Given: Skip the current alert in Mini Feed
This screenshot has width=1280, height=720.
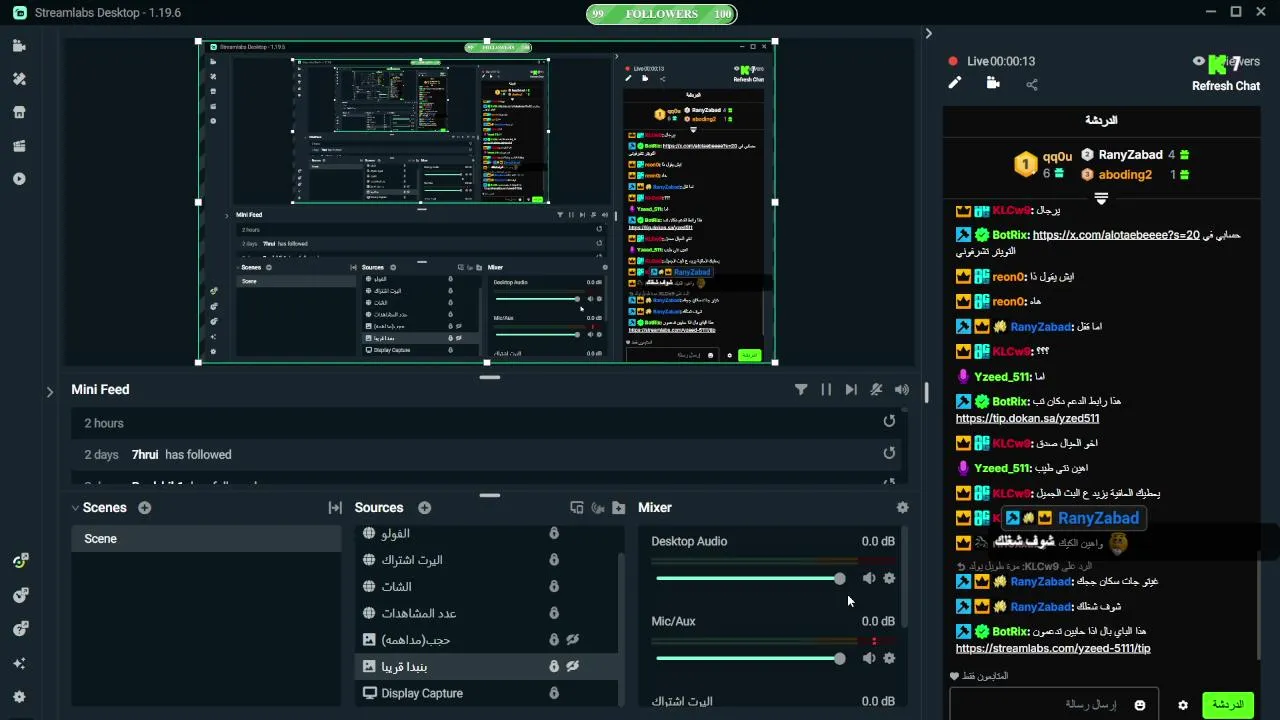Looking at the screenshot, I should [x=851, y=390].
